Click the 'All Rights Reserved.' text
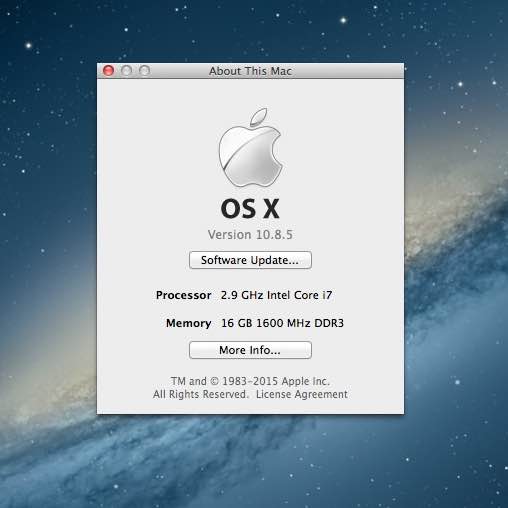 [x=201, y=394]
